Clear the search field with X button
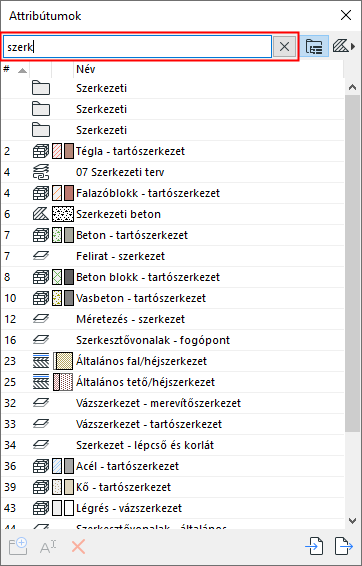The image size is (362, 566). [284, 47]
